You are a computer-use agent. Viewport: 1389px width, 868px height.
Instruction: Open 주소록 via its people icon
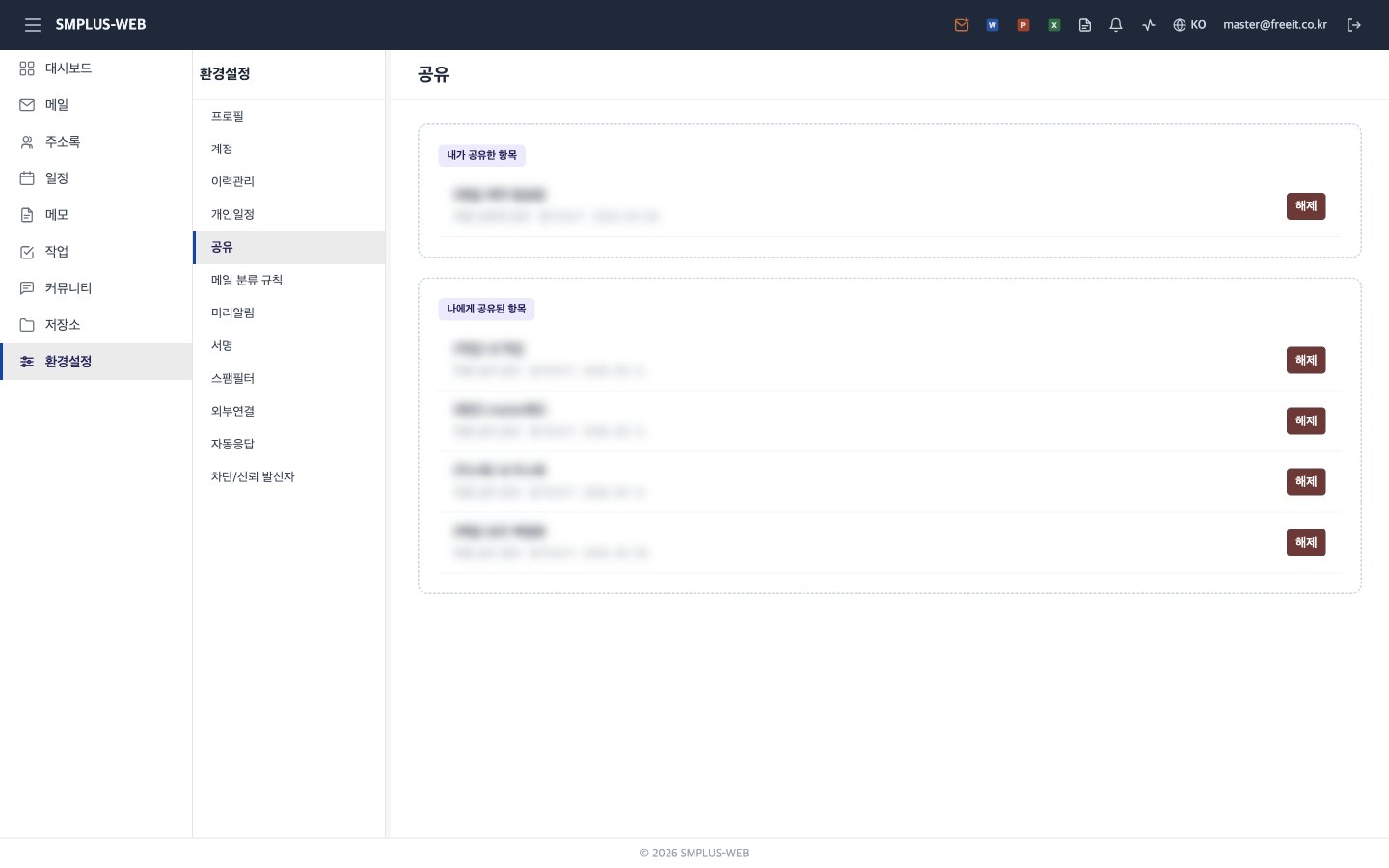27,142
